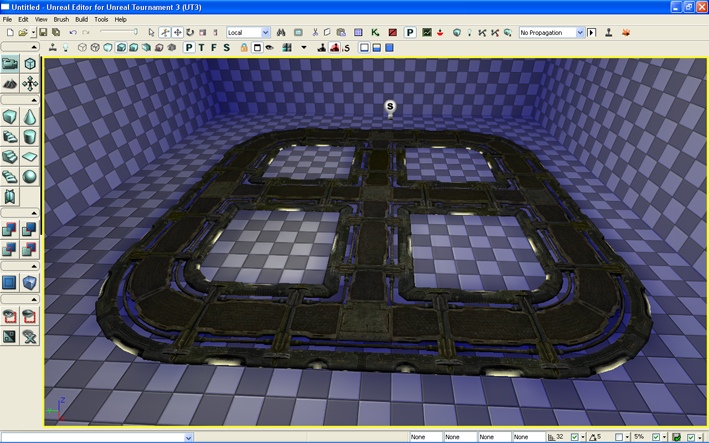Open UnrealMatinee graph icon
This screenshot has width=709, height=443.
pyautogui.click(x=427, y=33)
